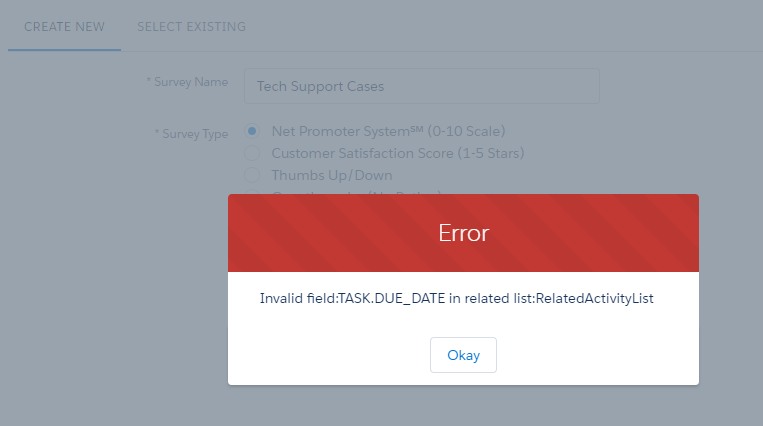The height and width of the screenshot is (426, 763).
Task: Click the 'Net Promoter System (0-10 Scale)' label text
Action: click(388, 131)
